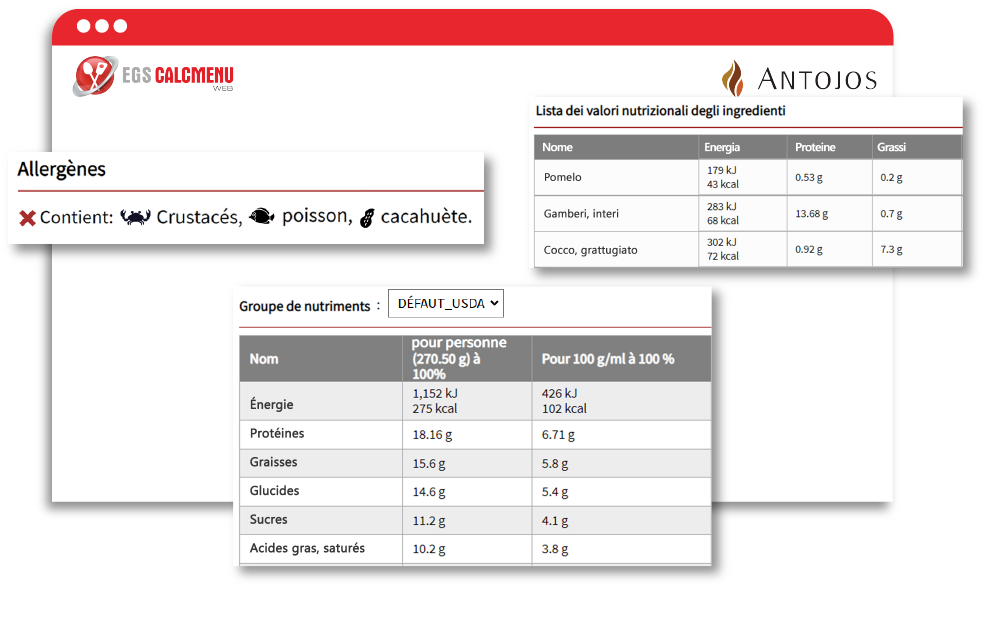985x631 pixels.
Task: Click the 5.4 g Glucides per 100 g value
Action: point(555,492)
